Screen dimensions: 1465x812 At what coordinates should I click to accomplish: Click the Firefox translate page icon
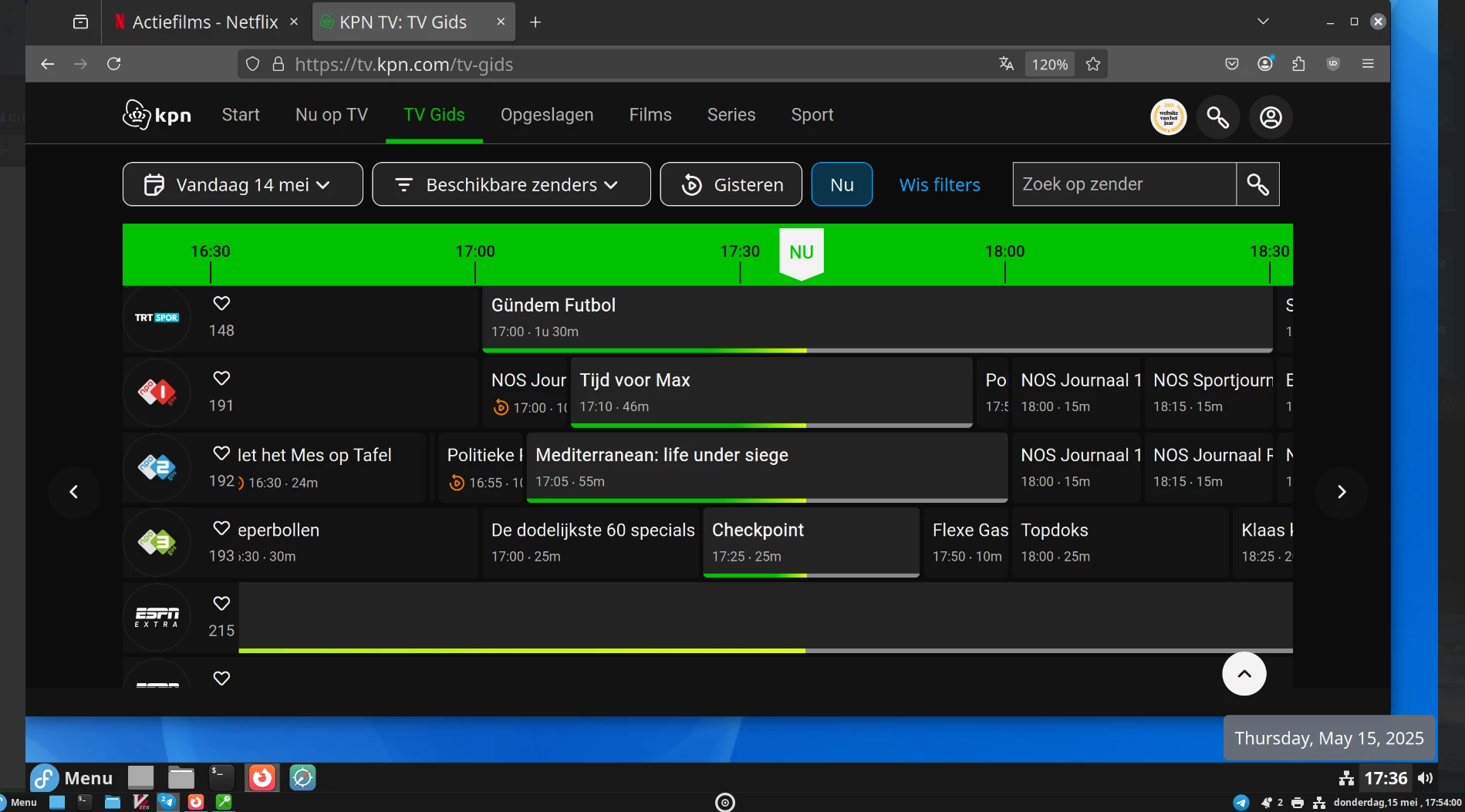point(1006,64)
